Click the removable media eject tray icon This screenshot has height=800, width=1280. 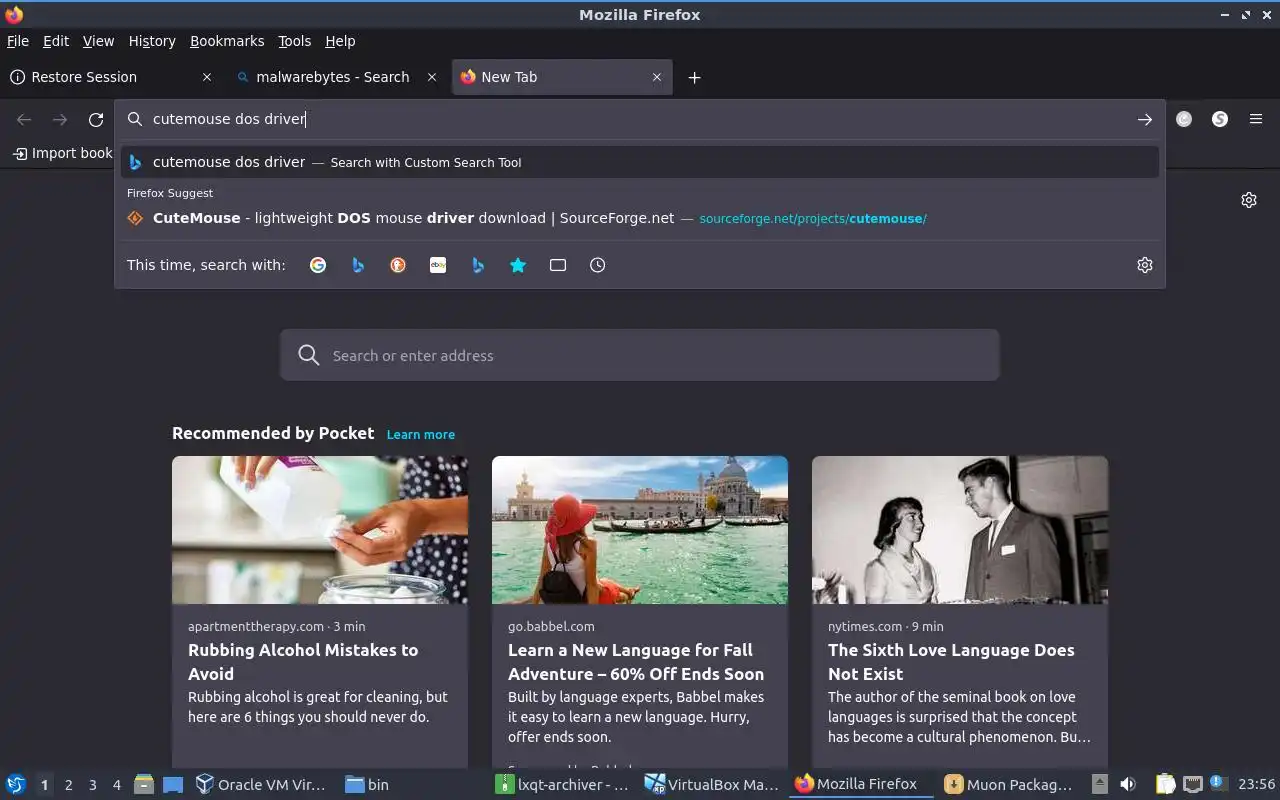[1100, 784]
